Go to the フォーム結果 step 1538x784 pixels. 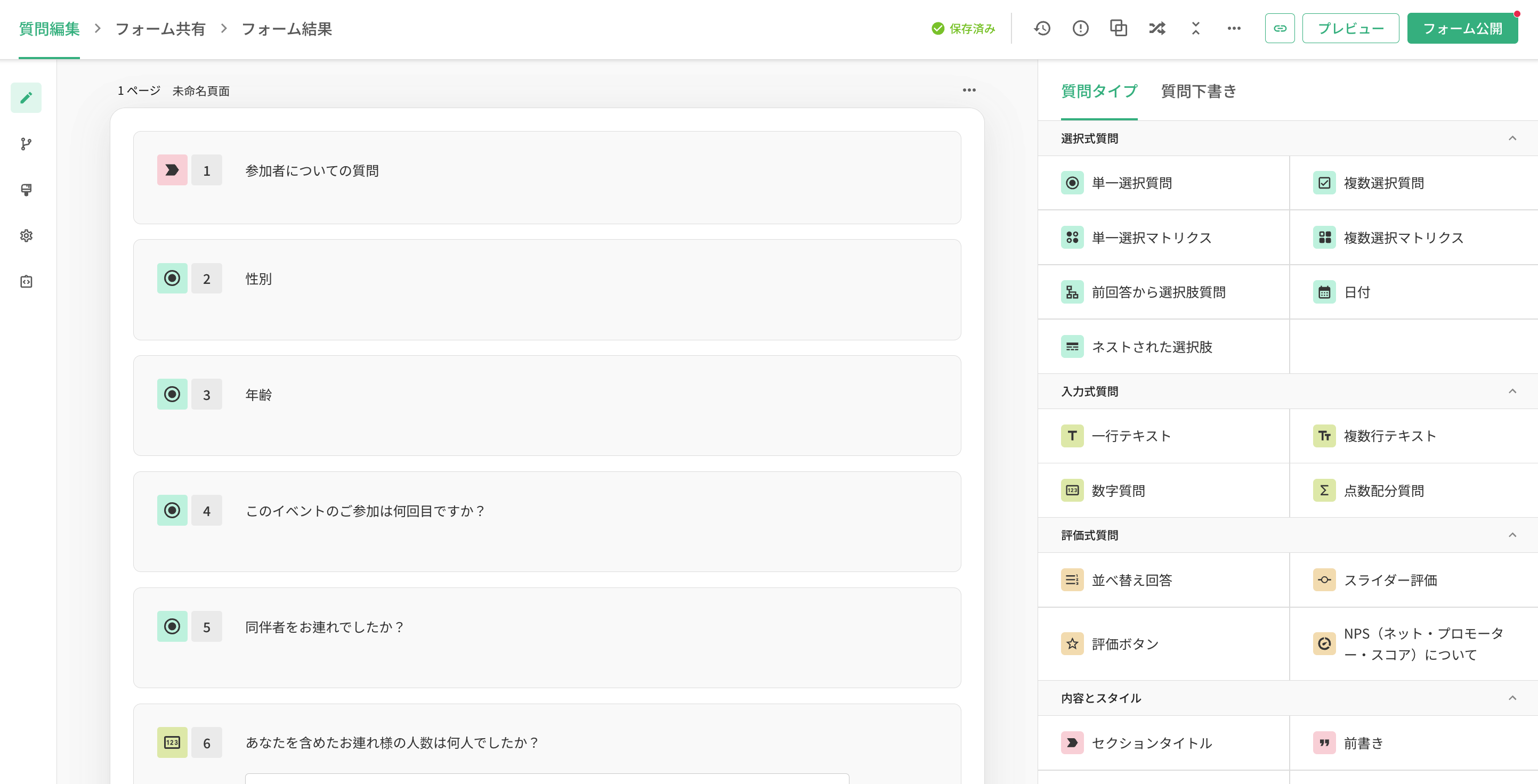[x=287, y=29]
